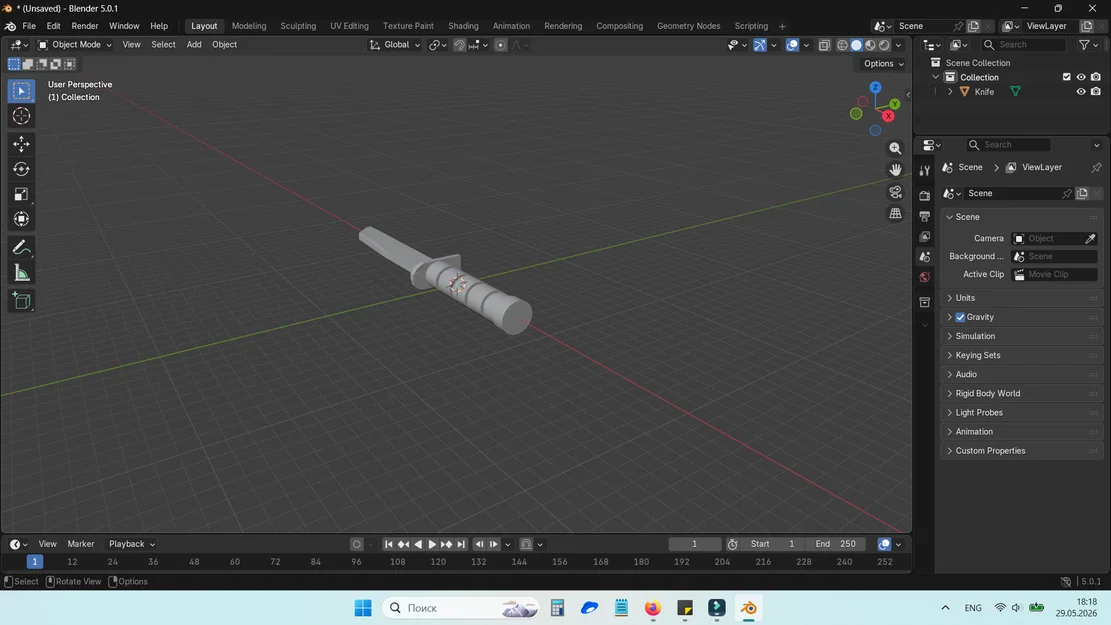
Task: Activate the Transform tool
Action: (21, 219)
